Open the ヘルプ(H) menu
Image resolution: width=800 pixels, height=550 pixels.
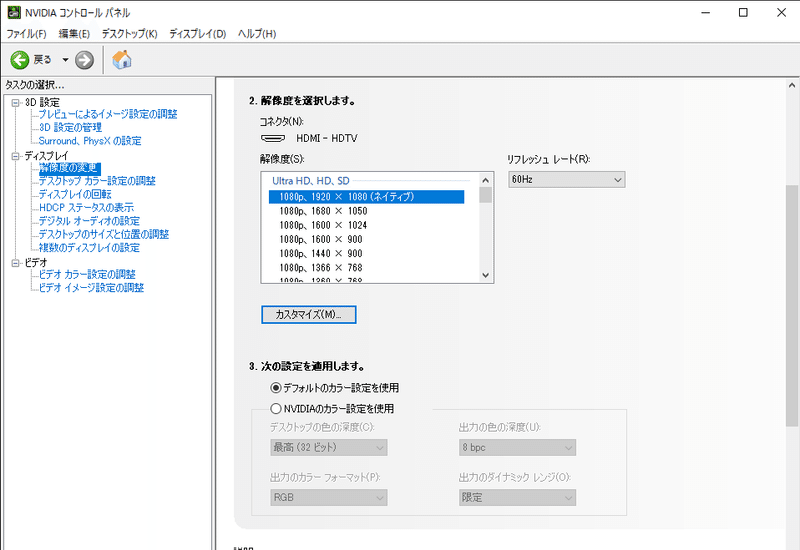[257, 34]
